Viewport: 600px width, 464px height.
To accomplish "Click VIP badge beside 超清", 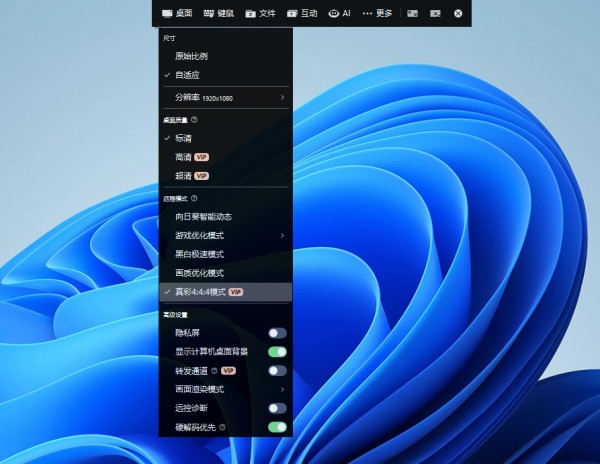I will coord(201,176).
